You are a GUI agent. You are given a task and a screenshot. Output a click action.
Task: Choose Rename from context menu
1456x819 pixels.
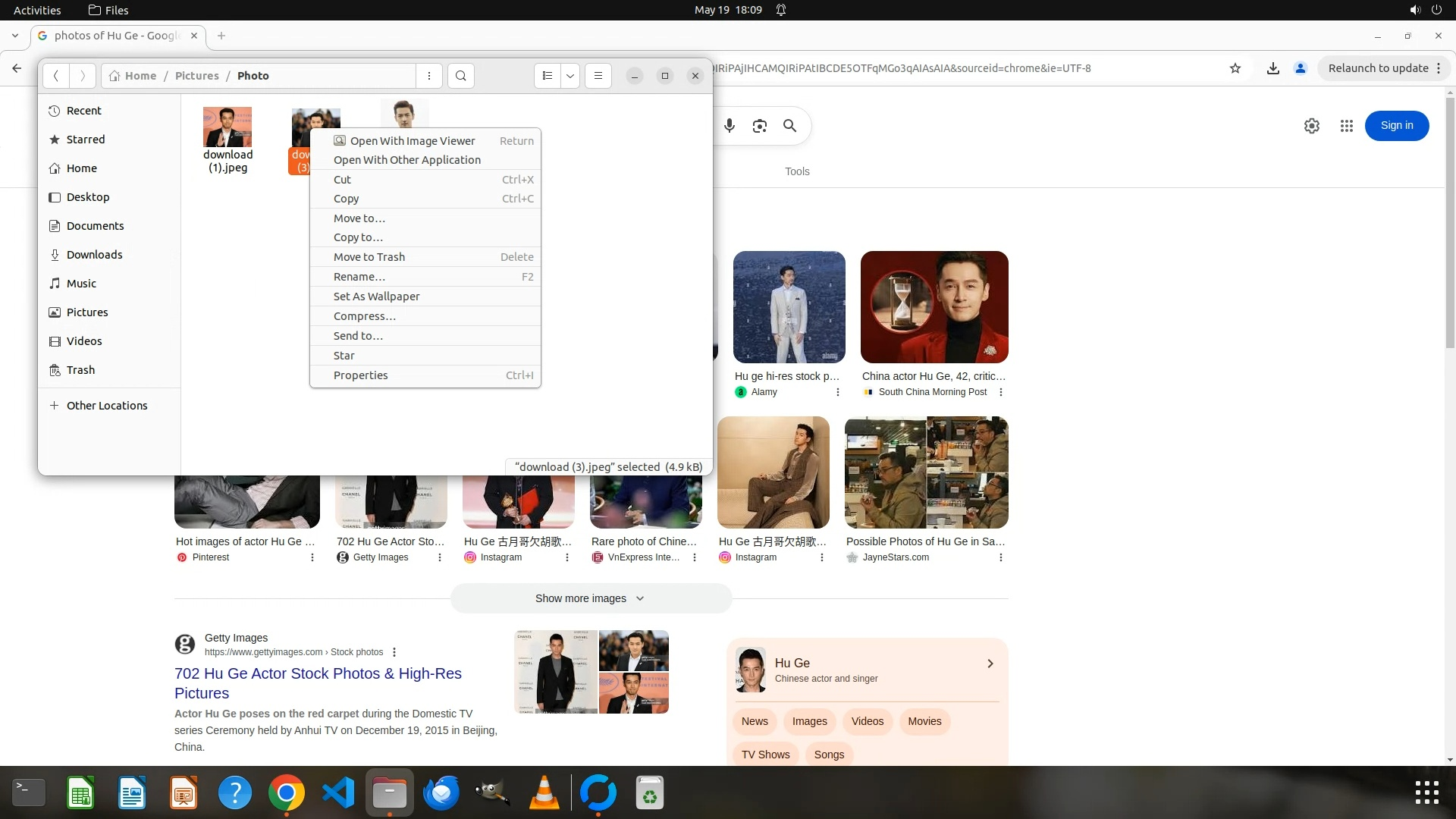359,277
